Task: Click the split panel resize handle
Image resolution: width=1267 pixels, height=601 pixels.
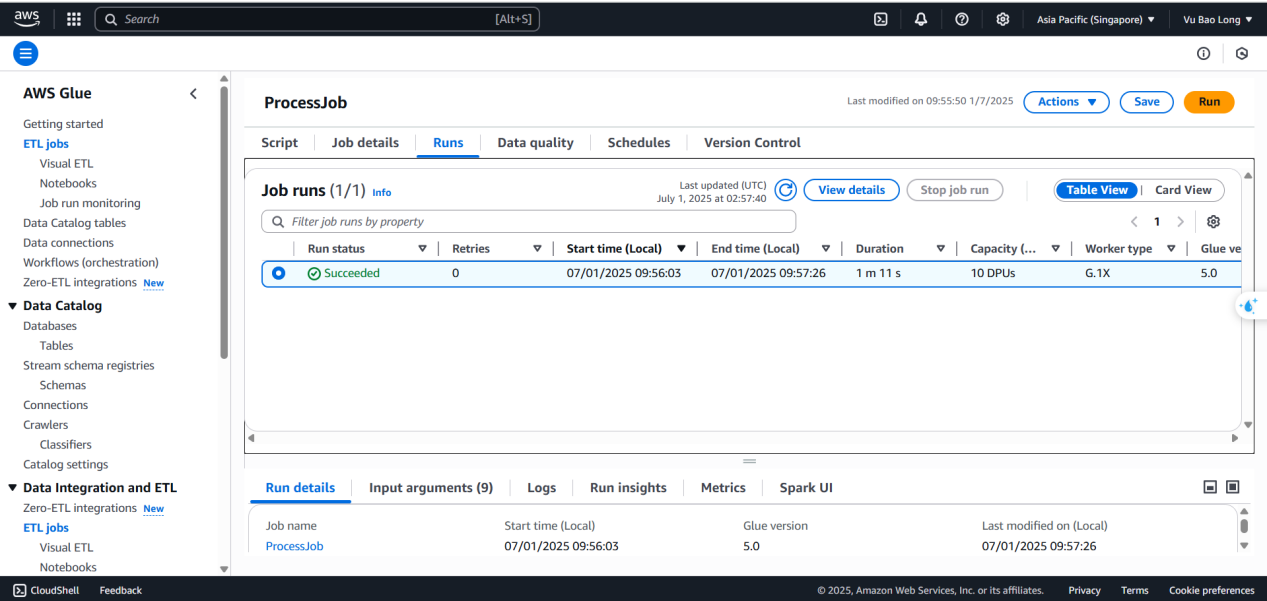Action: 749,461
